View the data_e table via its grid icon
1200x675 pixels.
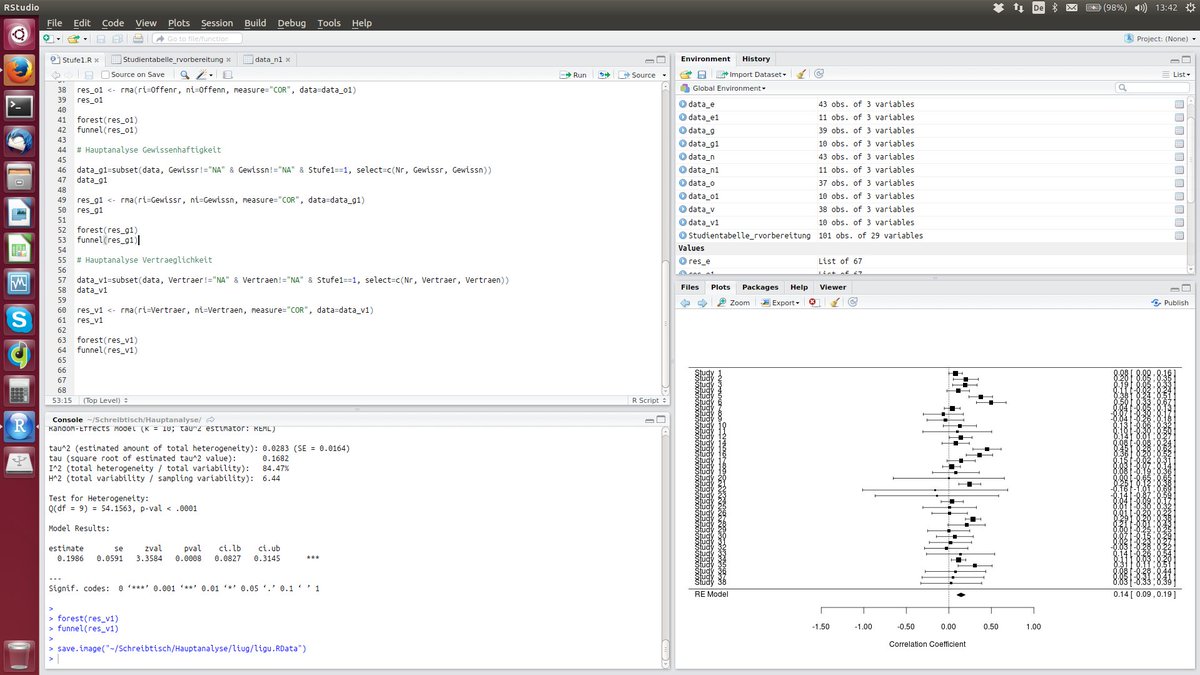[1179, 105]
